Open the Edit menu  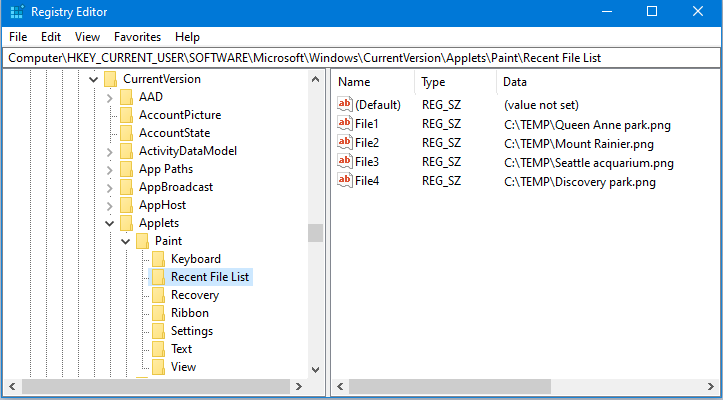[51, 37]
